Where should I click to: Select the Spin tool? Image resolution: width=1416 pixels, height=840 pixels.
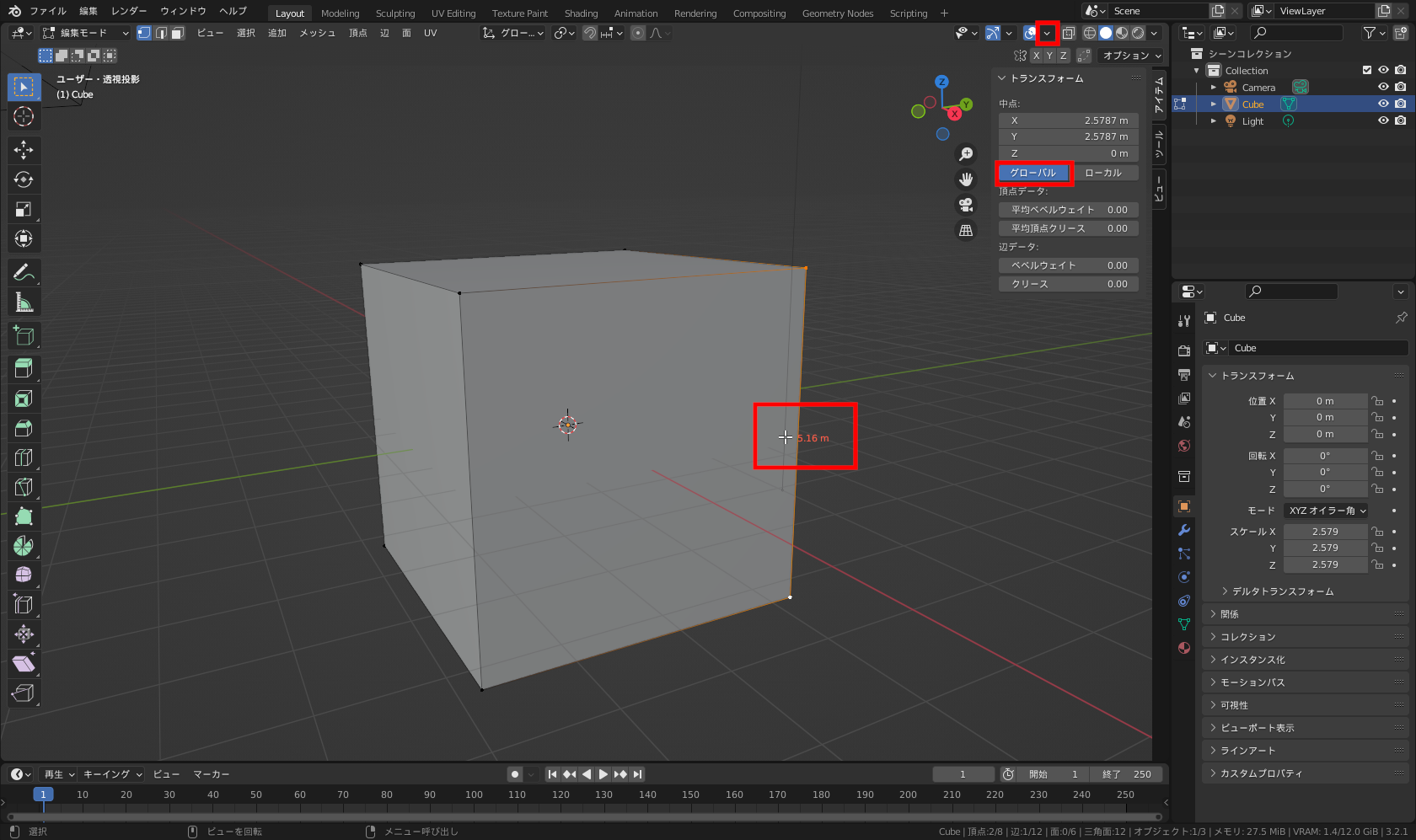pos(24,546)
